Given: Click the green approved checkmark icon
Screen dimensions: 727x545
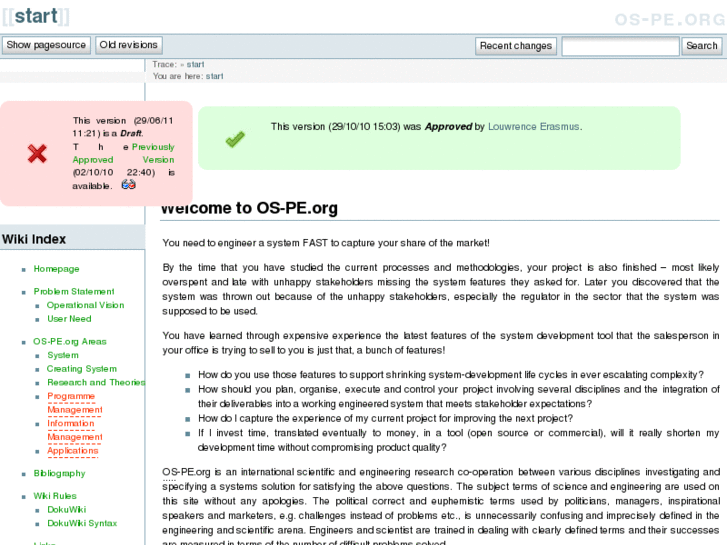Looking at the screenshot, I should 235,139.
